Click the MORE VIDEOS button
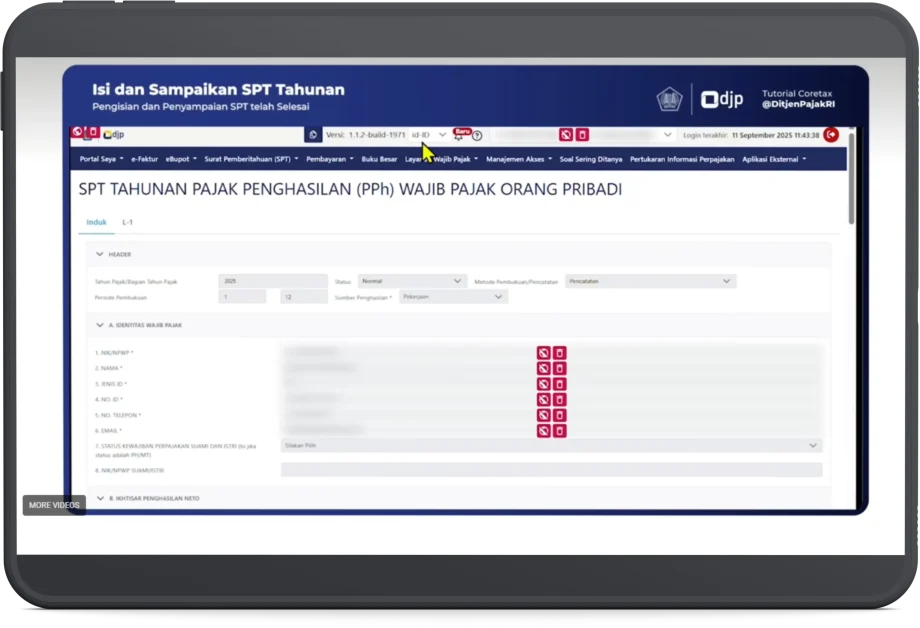This screenshot has height=628, width=920. click(54, 505)
